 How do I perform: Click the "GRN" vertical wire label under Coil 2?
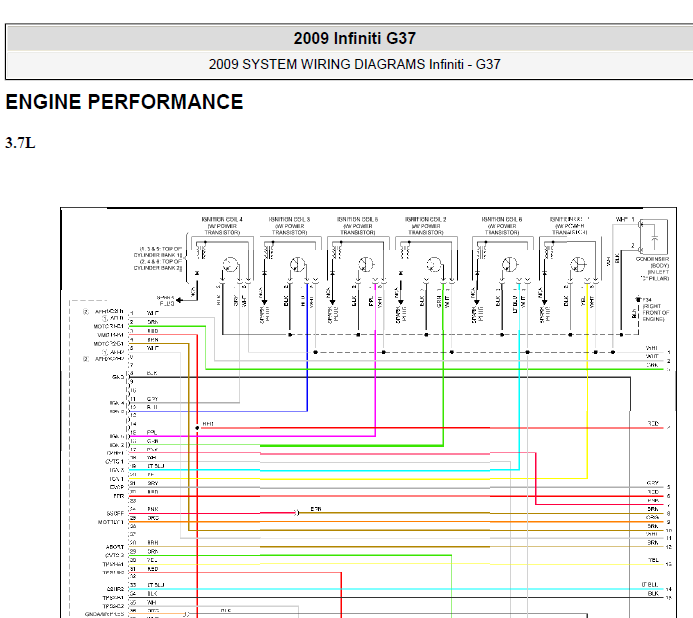pos(439,301)
